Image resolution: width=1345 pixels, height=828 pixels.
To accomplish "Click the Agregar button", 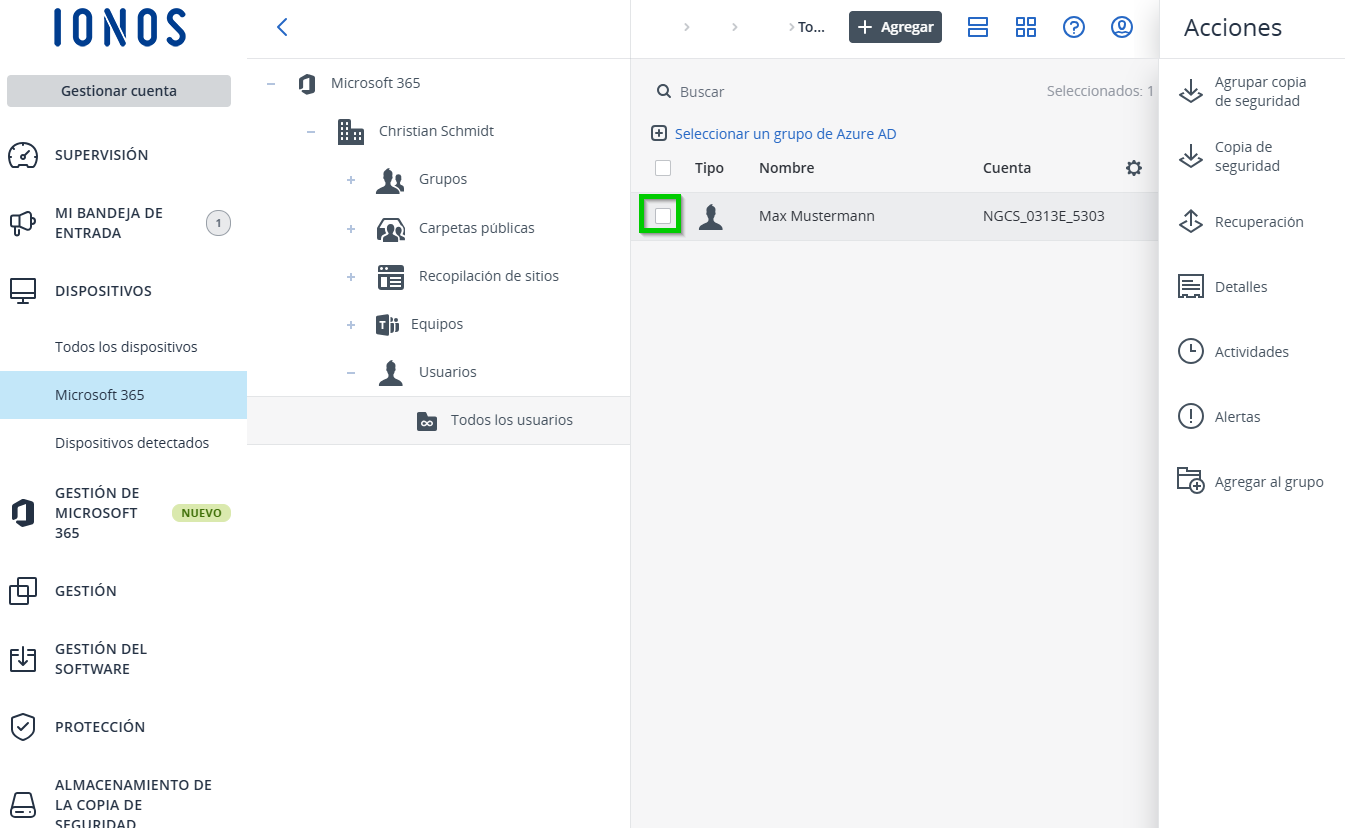I will [x=895, y=27].
